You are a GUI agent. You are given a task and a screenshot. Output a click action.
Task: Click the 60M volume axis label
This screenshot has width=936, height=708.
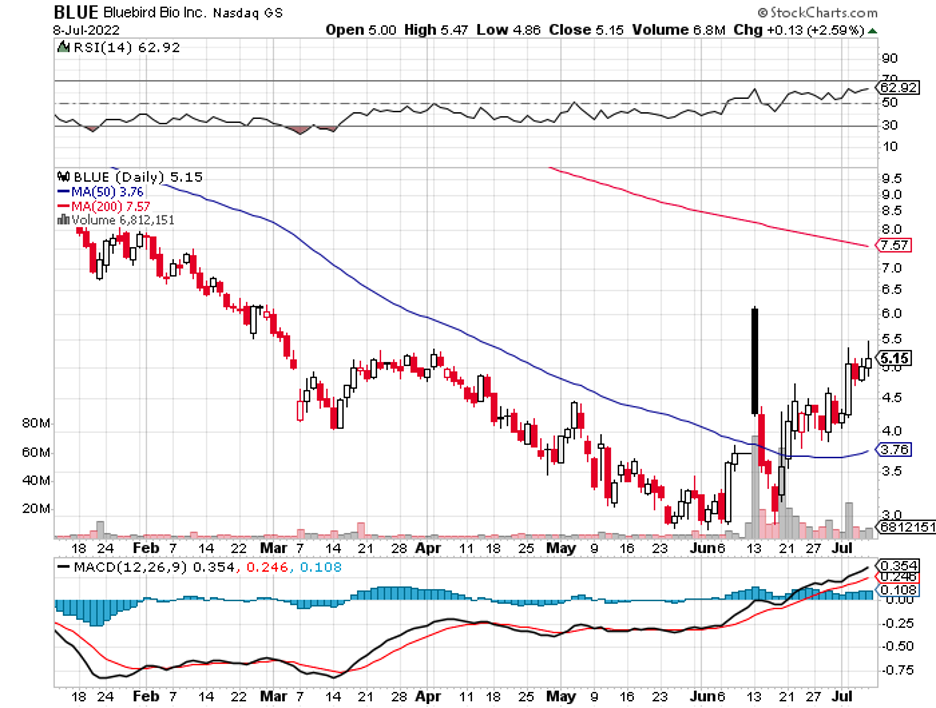(x=36, y=452)
